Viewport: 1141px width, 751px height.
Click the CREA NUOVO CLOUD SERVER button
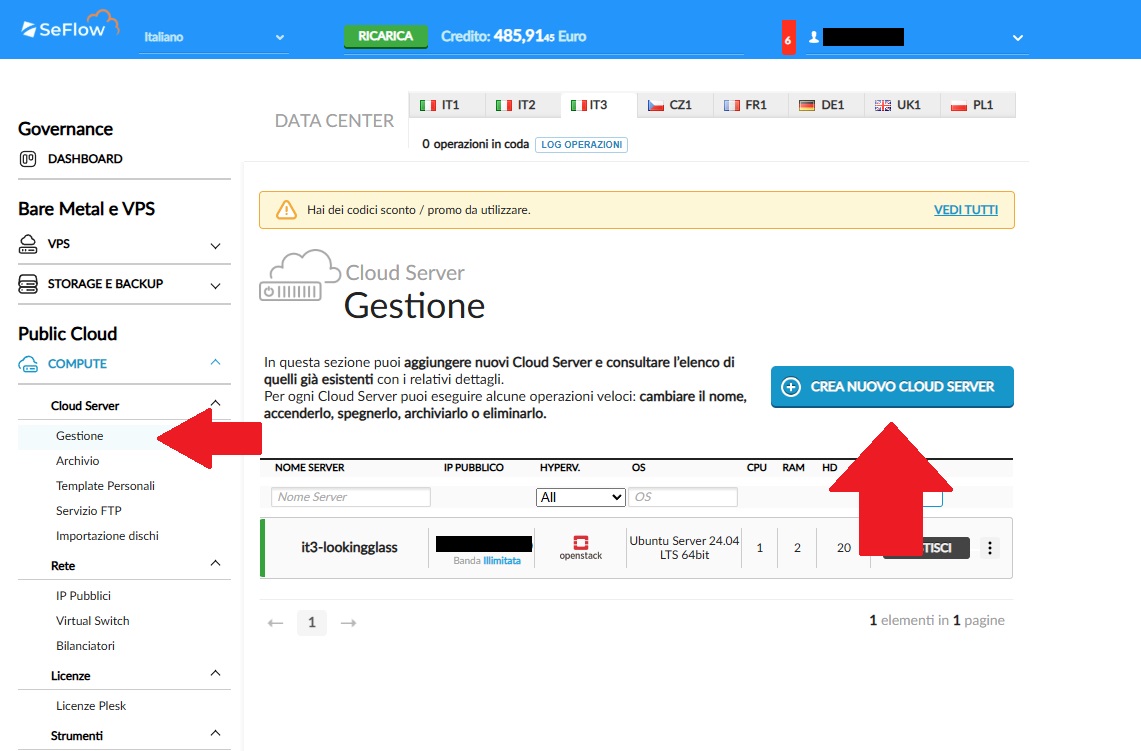pyautogui.click(x=891, y=386)
